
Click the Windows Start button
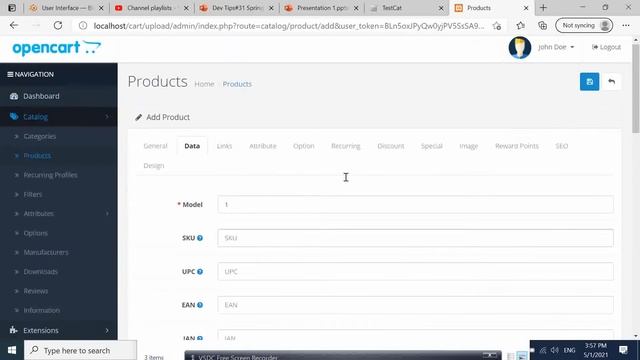coord(11,350)
